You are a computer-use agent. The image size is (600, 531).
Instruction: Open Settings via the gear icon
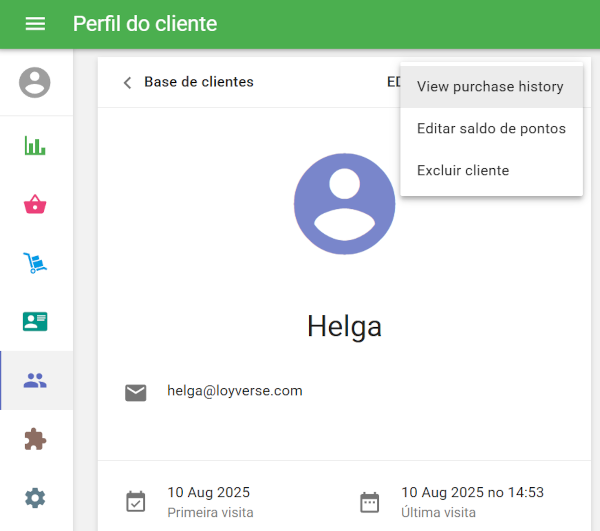[35, 497]
